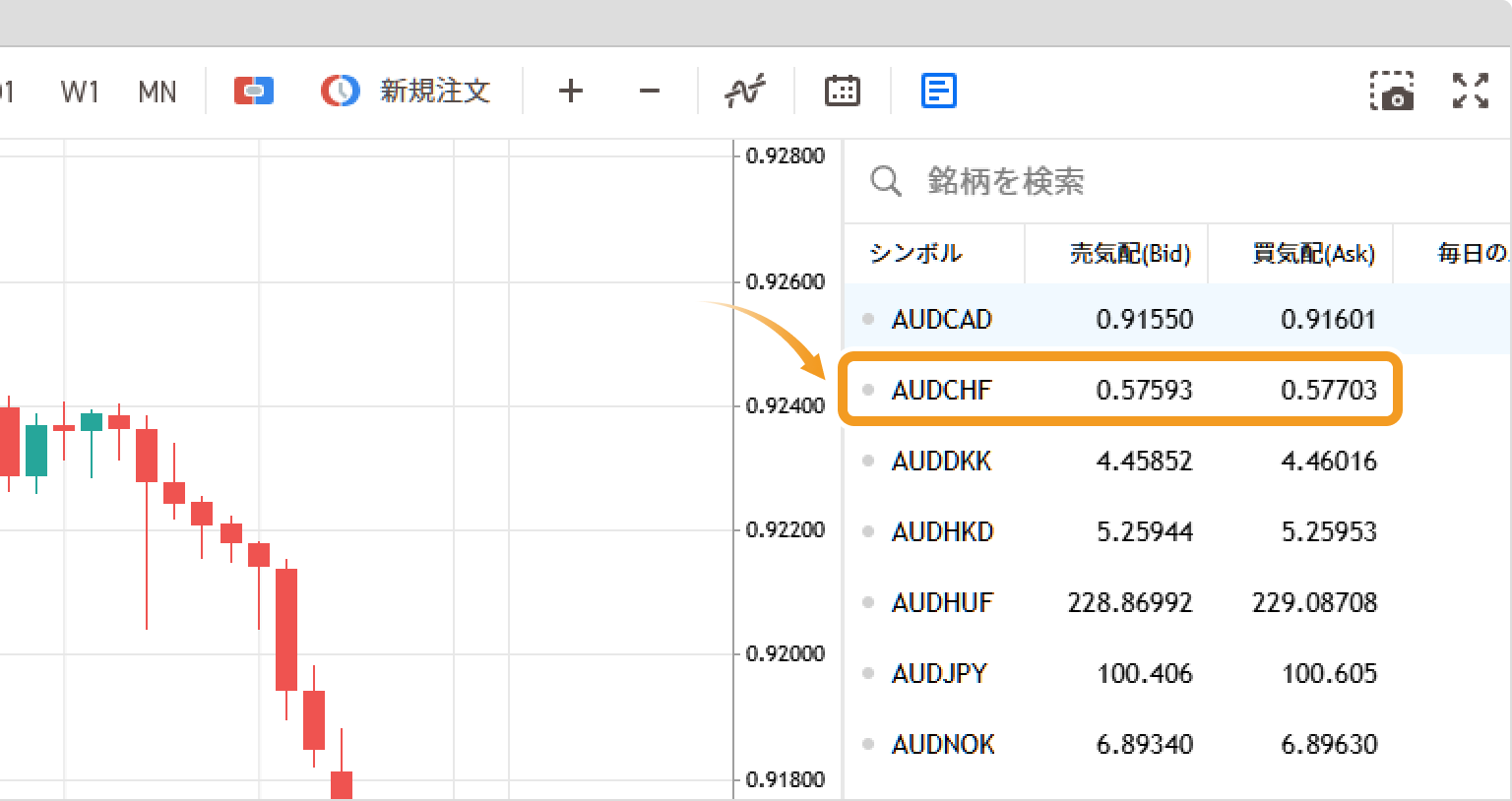Click AUDNOK ask value 6.89630
The width and height of the screenshot is (1512, 801).
(1328, 744)
